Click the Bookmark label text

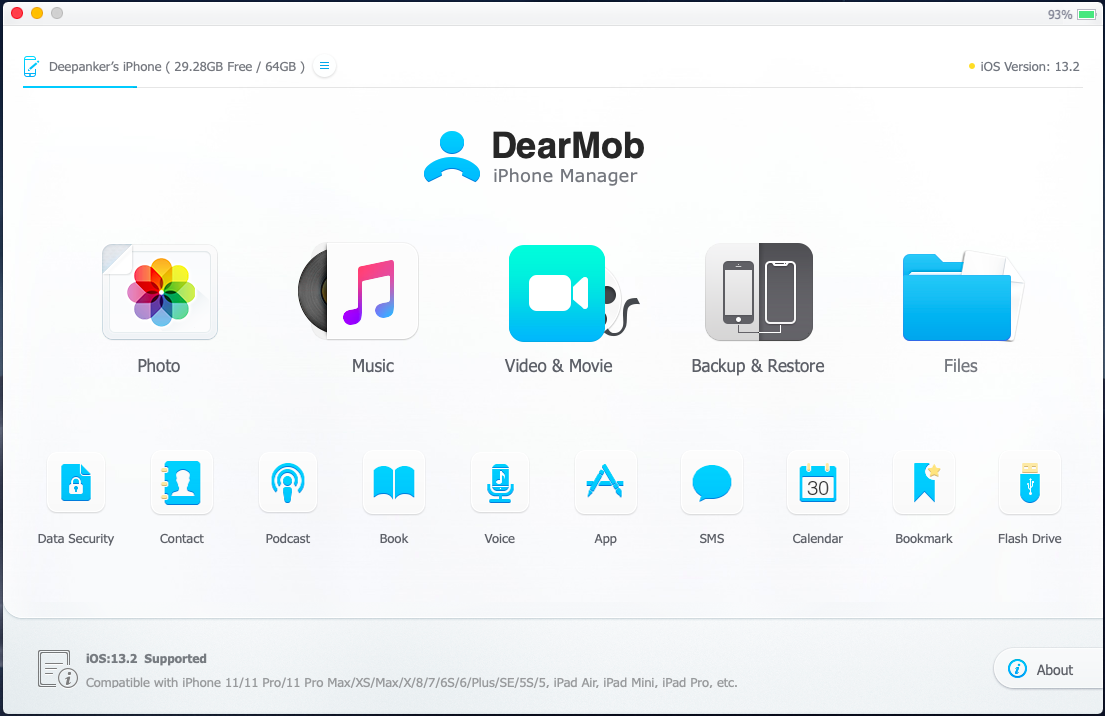tap(924, 538)
